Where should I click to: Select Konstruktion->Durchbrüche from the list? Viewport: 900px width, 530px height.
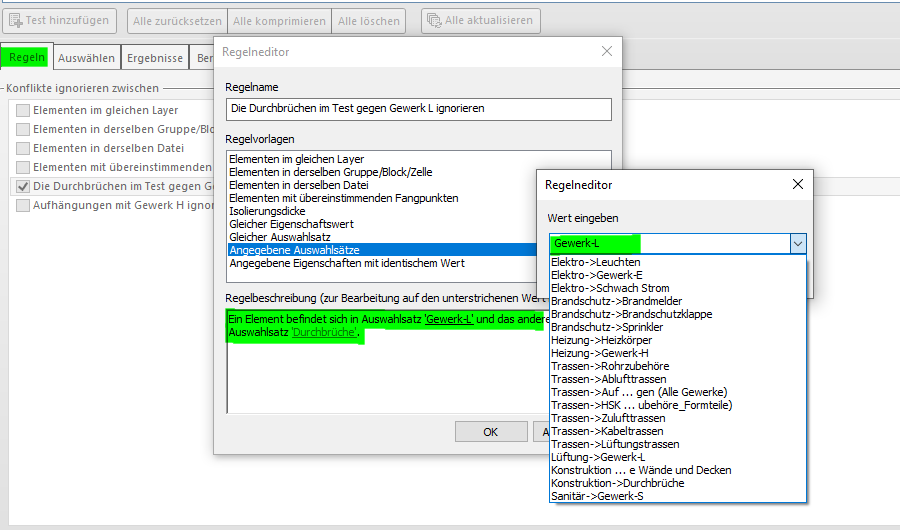click(x=617, y=483)
